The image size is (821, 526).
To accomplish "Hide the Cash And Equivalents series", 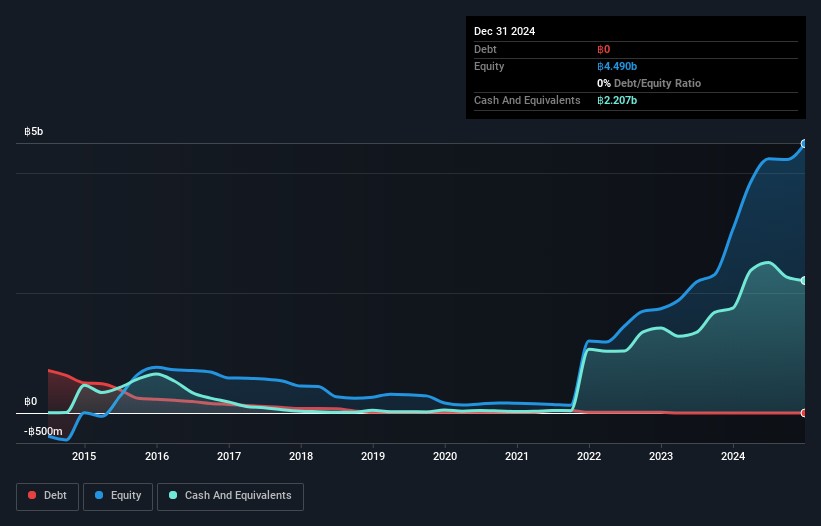I will 230,495.
